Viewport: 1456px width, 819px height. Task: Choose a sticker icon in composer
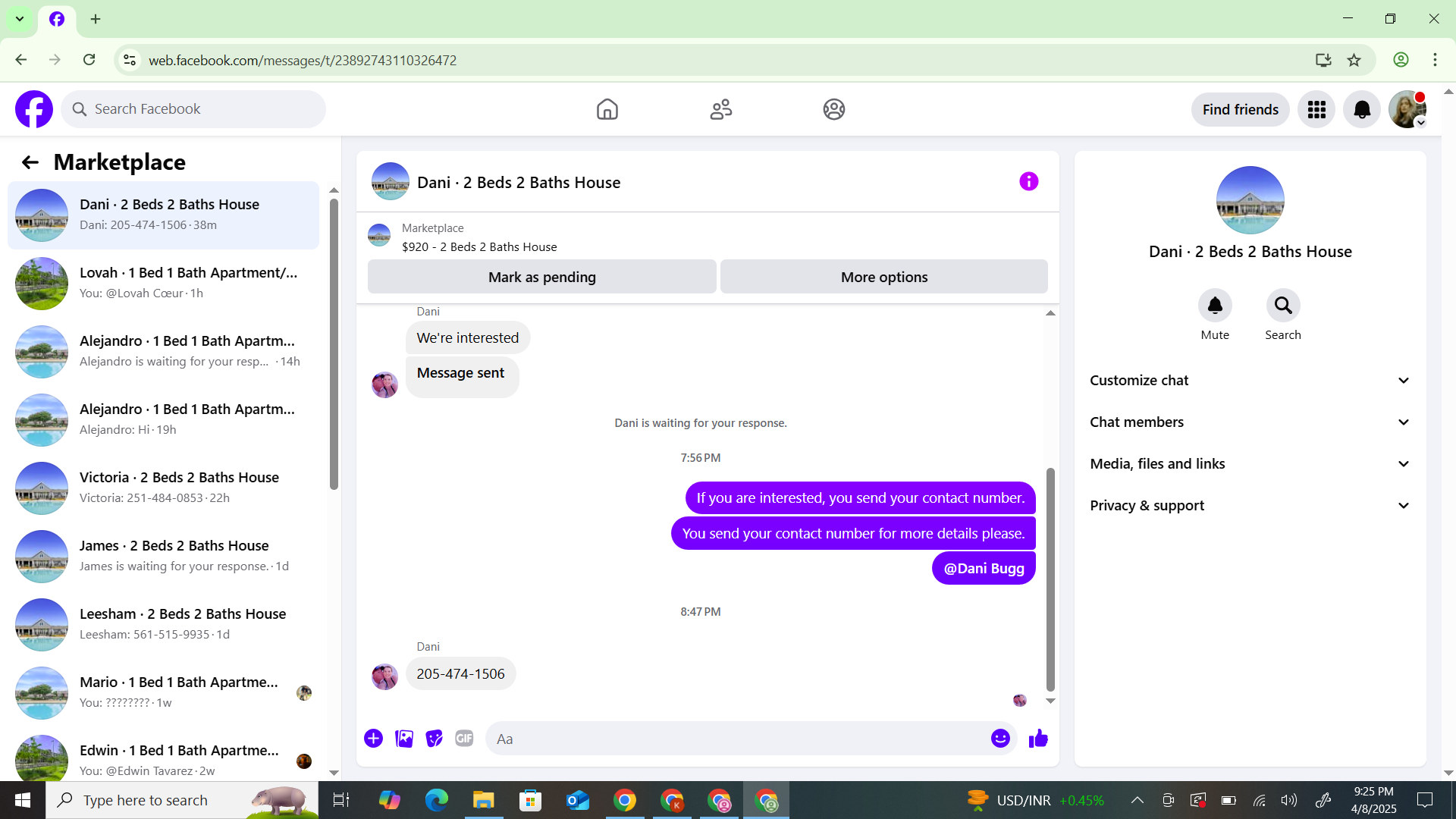(x=434, y=739)
